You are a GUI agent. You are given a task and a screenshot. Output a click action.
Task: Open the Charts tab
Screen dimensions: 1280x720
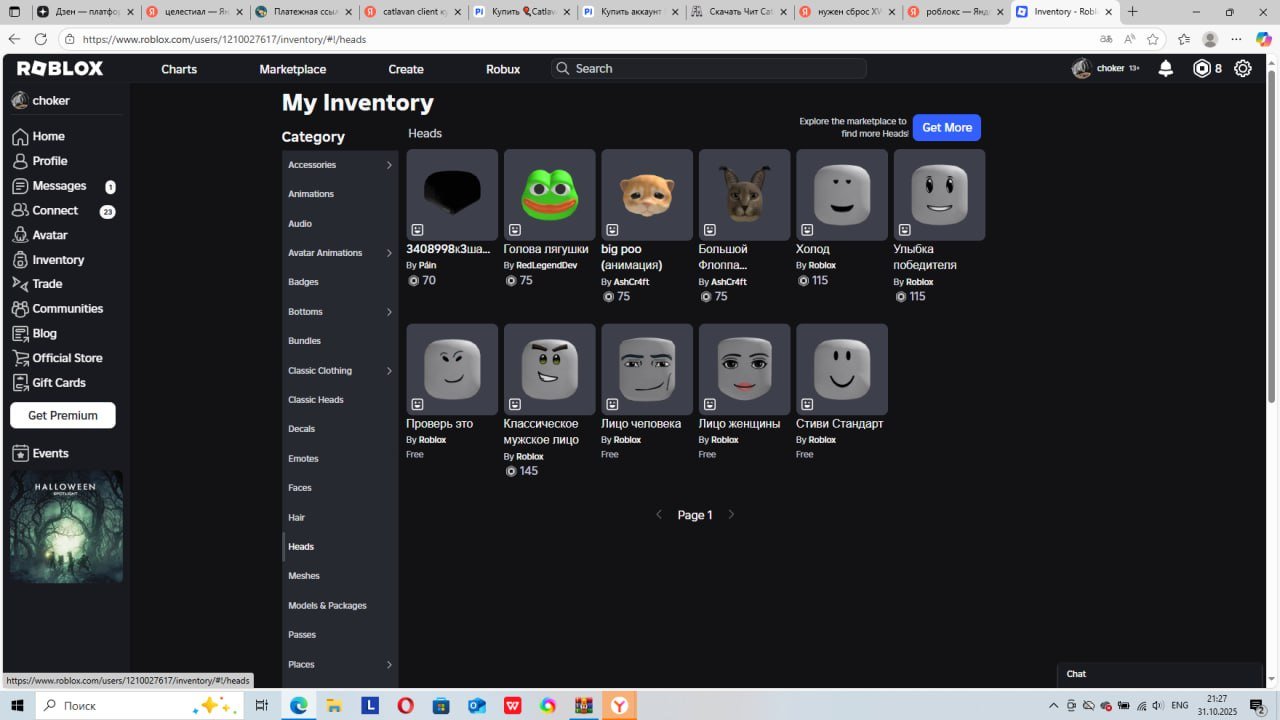(x=179, y=69)
